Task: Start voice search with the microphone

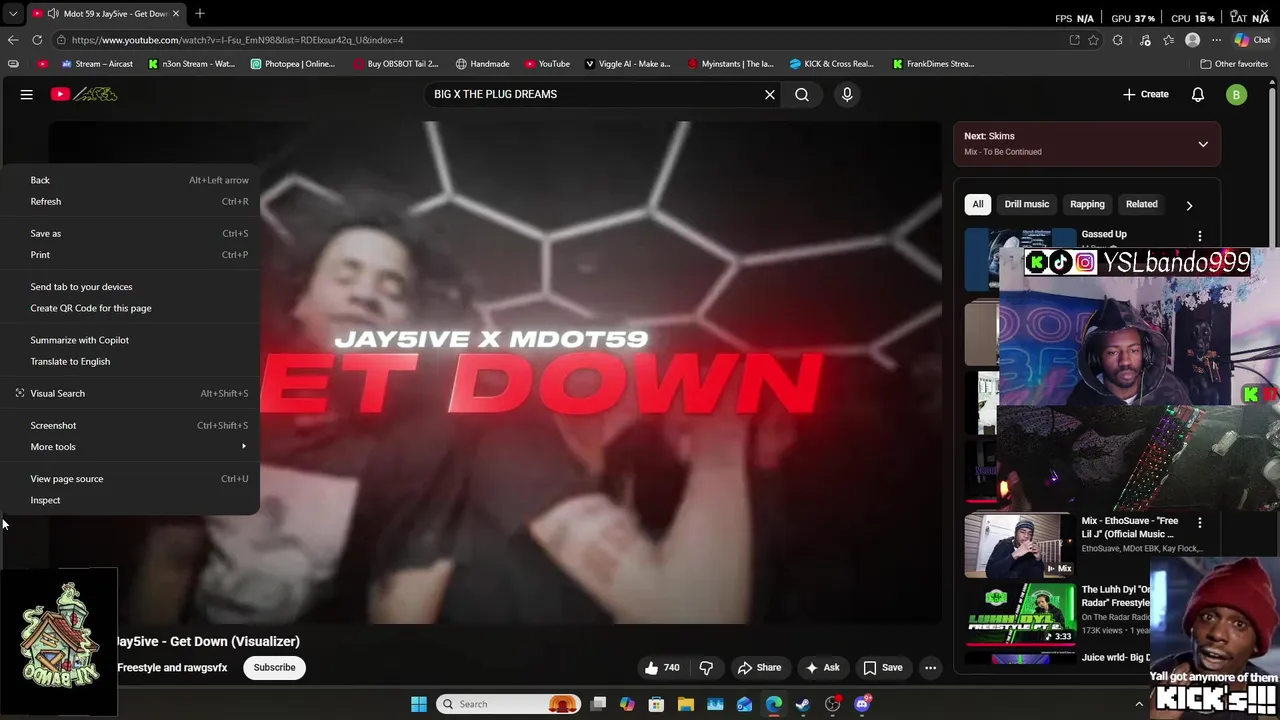Action: [847, 94]
